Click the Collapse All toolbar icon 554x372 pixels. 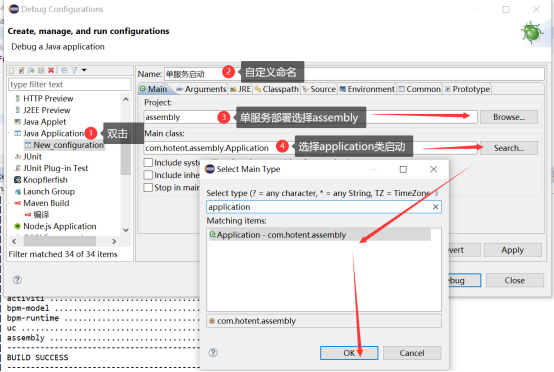pyautogui.click(x=64, y=70)
